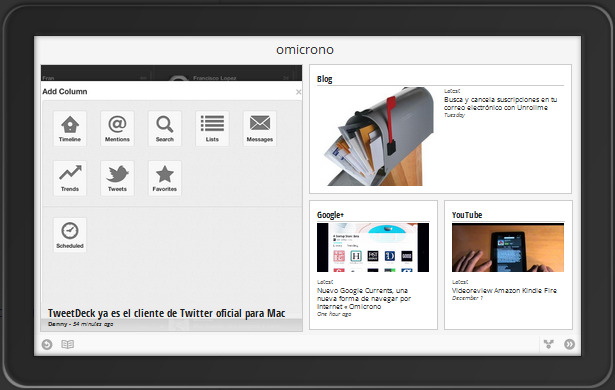Open the Google+ post thumbnail
This screenshot has height=390, width=615.
tap(373, 248)
